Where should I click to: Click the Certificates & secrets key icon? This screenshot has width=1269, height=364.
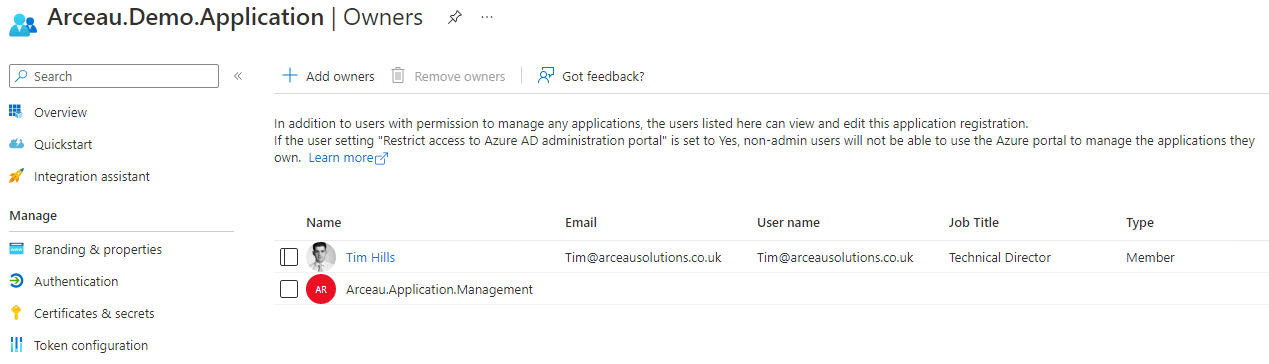[16, 313]
